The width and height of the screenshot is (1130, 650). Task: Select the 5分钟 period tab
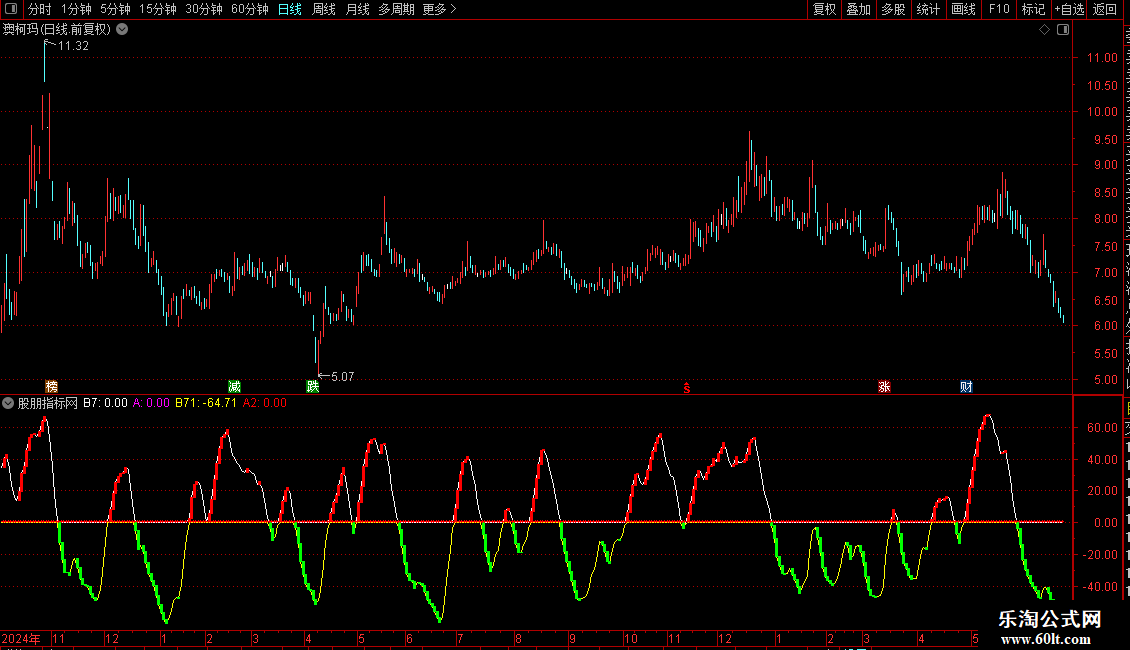pyautogui.click(x=115, y=9)
